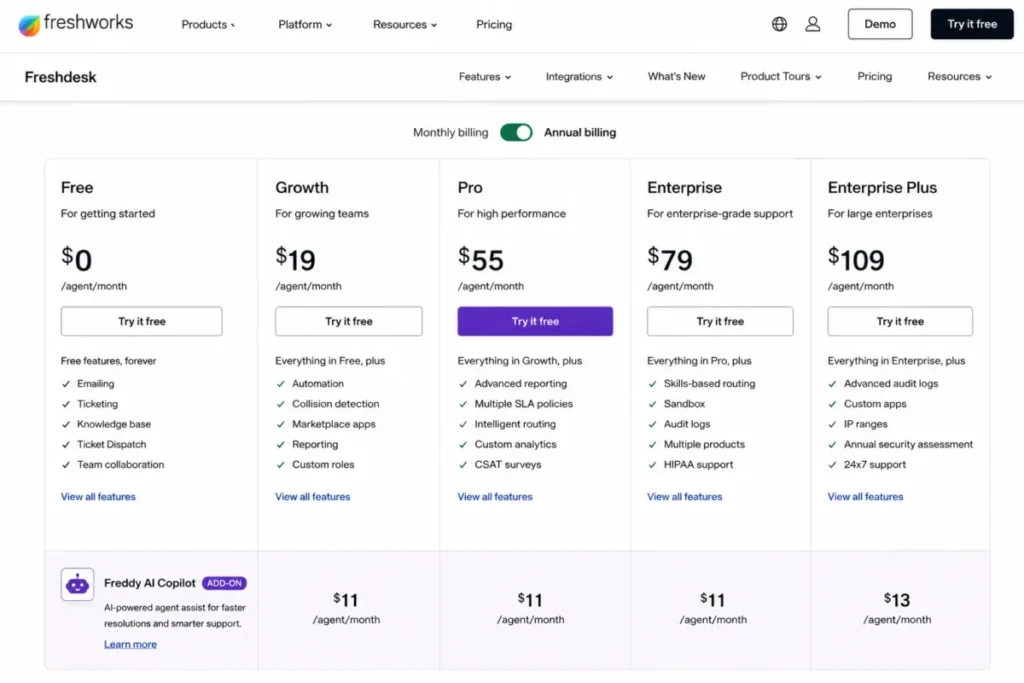Open the Pricing link in top navigation
Screen dimensions: 1024x683
[494, 25]
